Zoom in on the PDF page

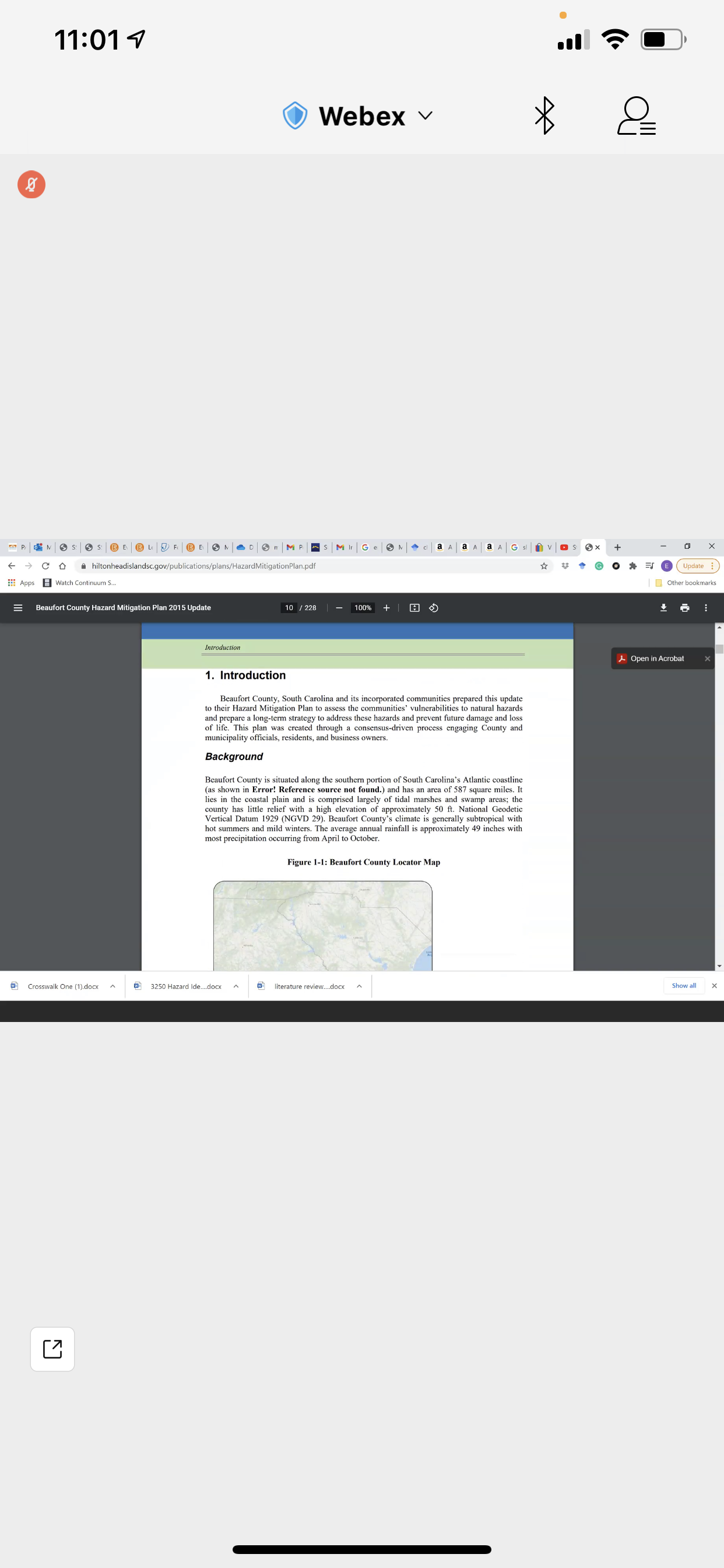pos(386,607)
